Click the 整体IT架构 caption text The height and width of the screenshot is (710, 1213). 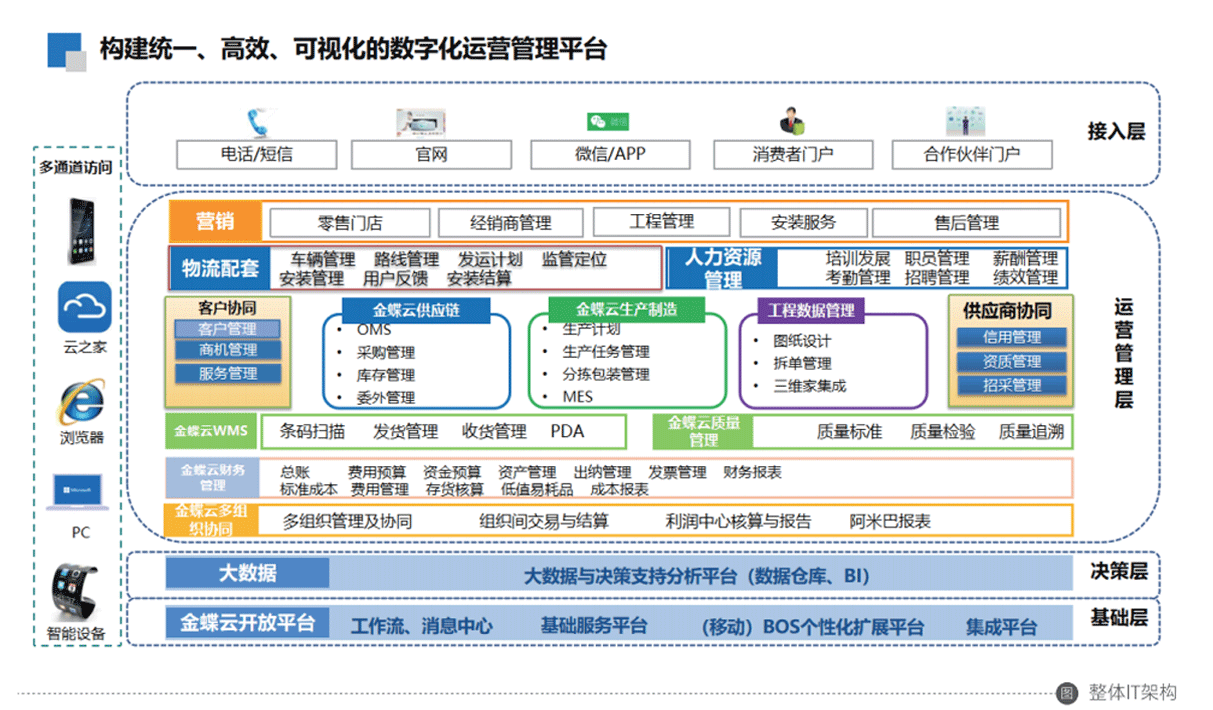[1130, 692]
